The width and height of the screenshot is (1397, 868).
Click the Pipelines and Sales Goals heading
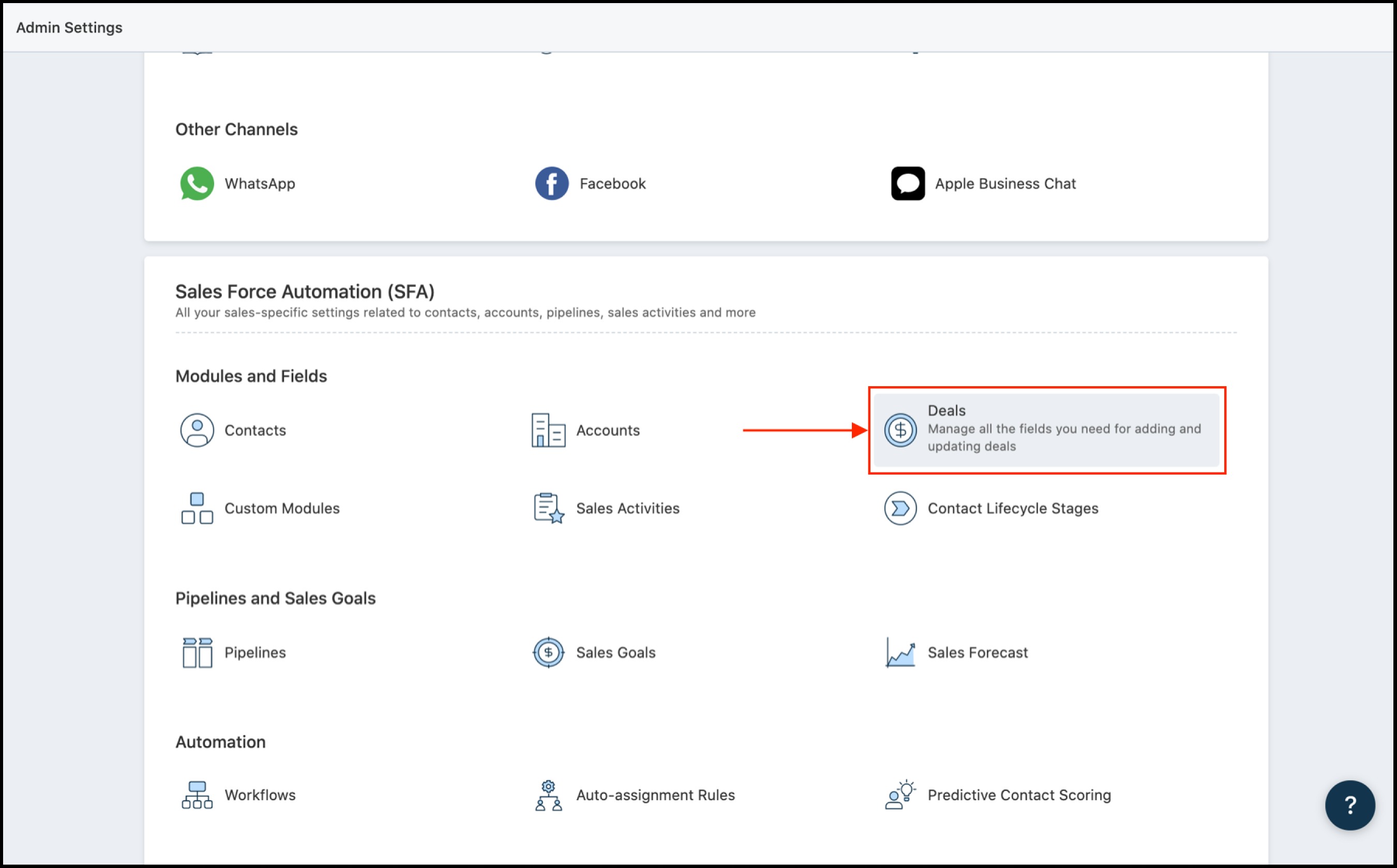[276, 598]
